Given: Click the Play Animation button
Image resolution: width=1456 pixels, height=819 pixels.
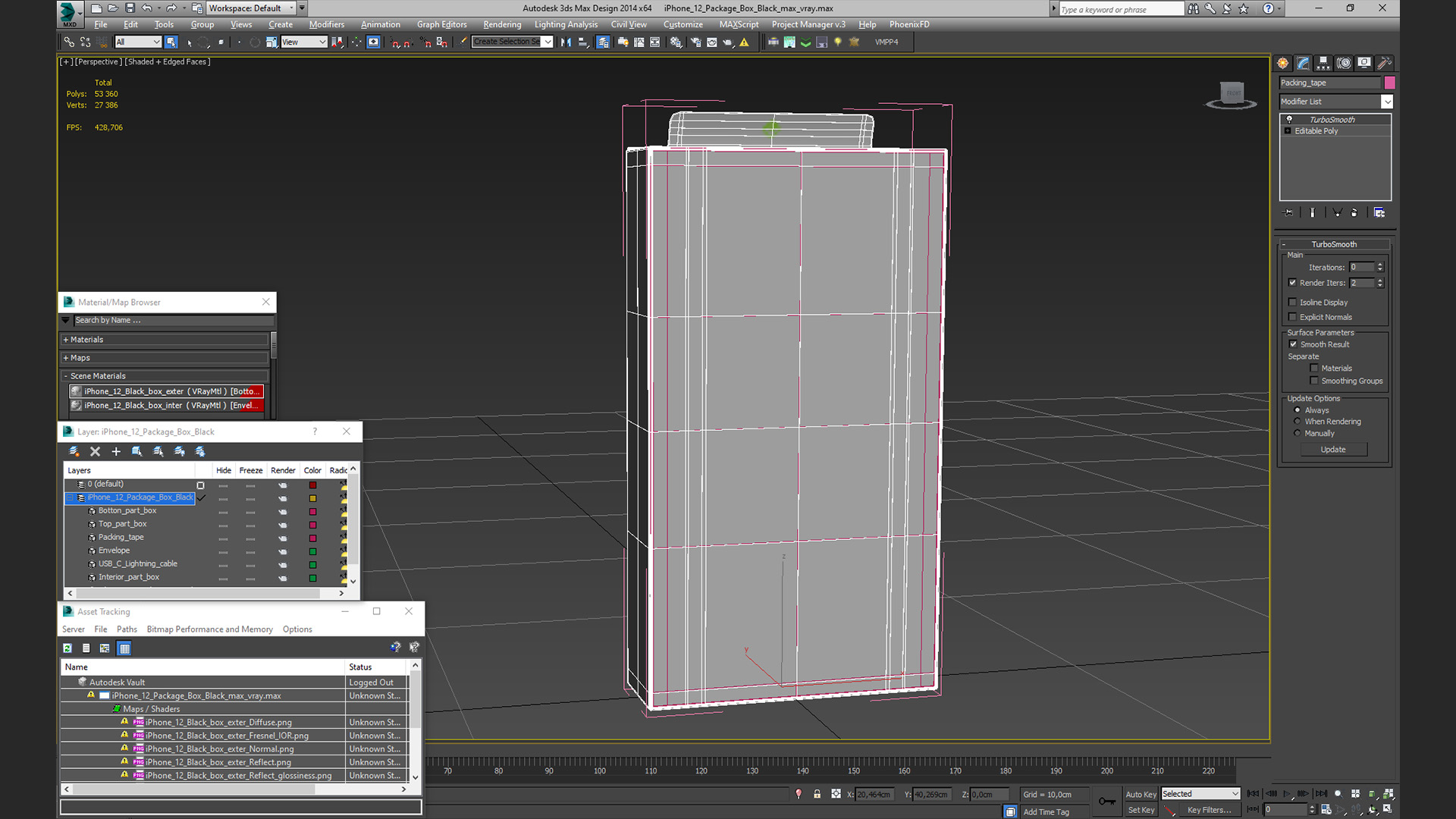Looking at the screenshot, I should click(1287, 794).
